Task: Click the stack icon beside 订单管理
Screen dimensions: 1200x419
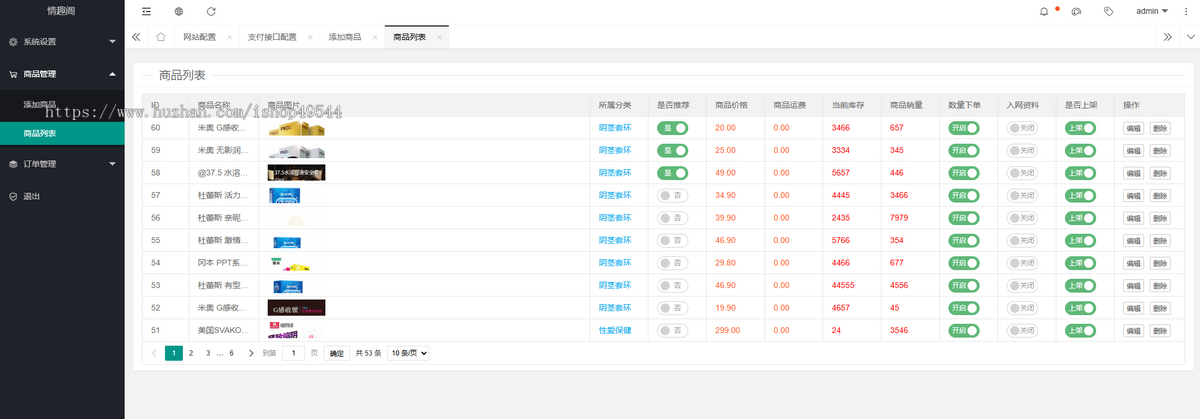Action: pyautogui.click(x=13, y=164)
